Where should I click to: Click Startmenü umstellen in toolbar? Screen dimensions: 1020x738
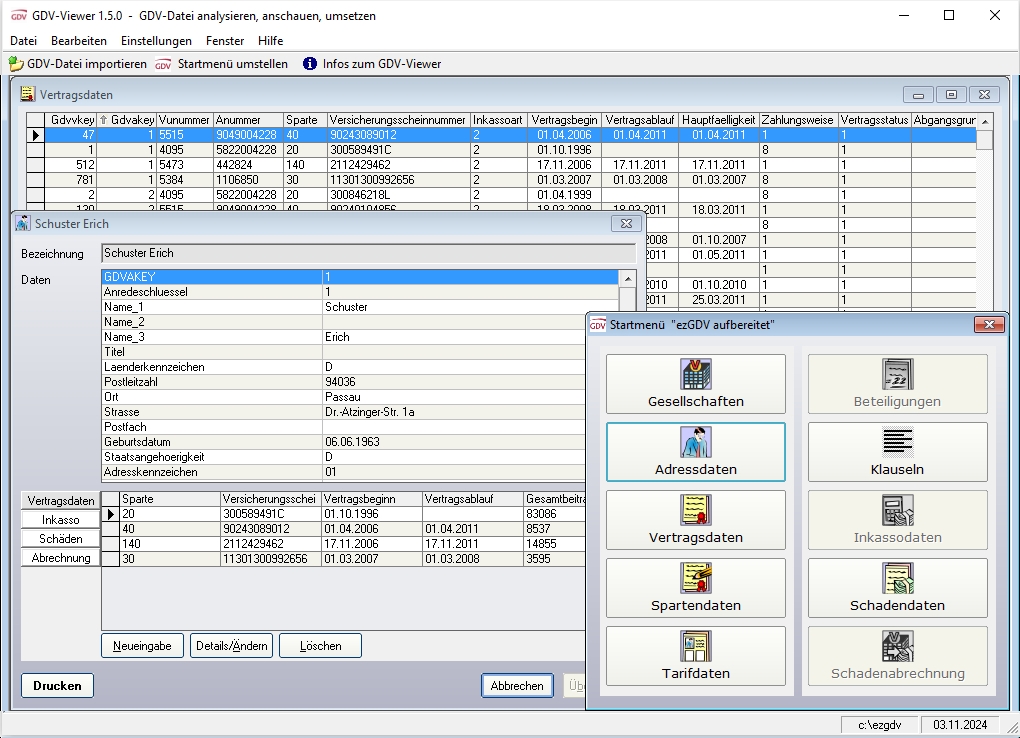tap(222, 64)
